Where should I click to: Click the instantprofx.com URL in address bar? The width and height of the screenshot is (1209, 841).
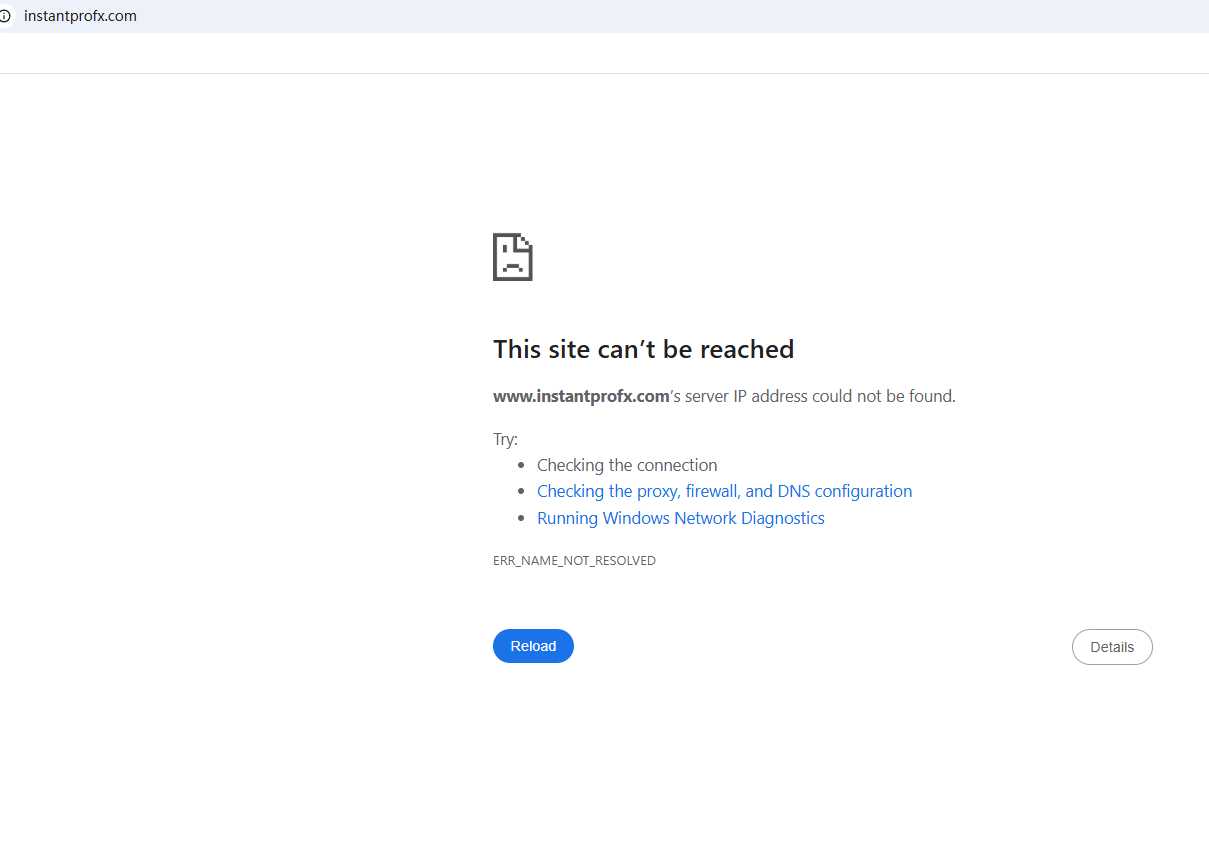click(80, 16)
